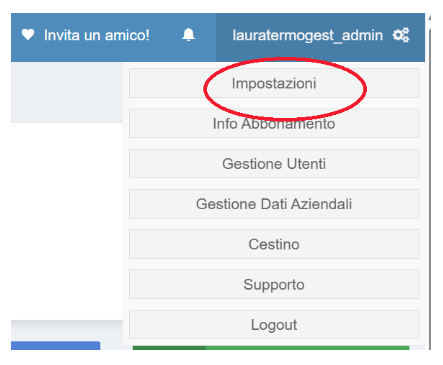Open notifications via the bell icon

[188, 35]
